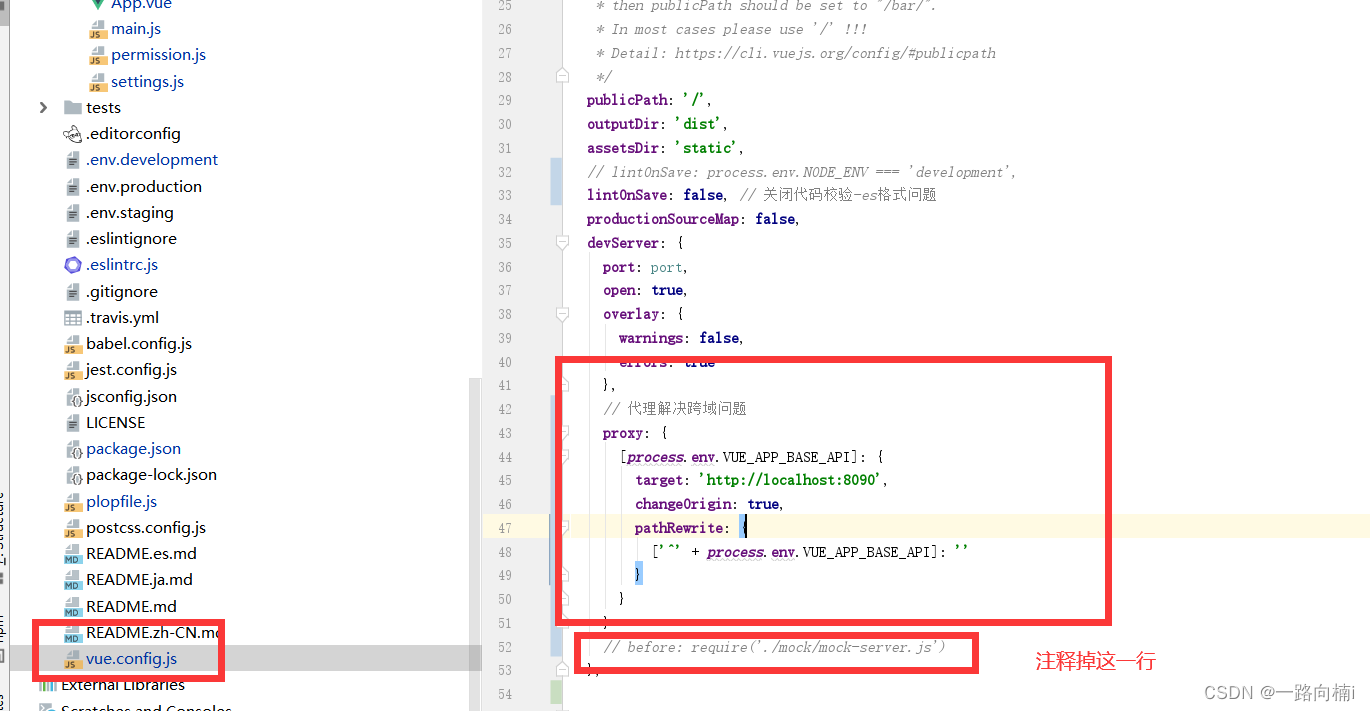This screenshot has width=1370, height=711.
Task: Click the .editorconfig file icon
Action: pyautogui.click(x=73, y=134)
